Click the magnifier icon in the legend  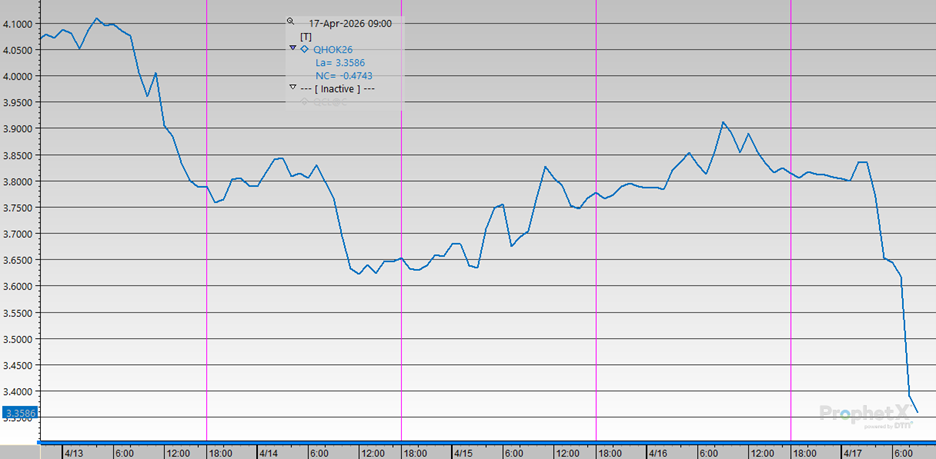coord(291,21)
